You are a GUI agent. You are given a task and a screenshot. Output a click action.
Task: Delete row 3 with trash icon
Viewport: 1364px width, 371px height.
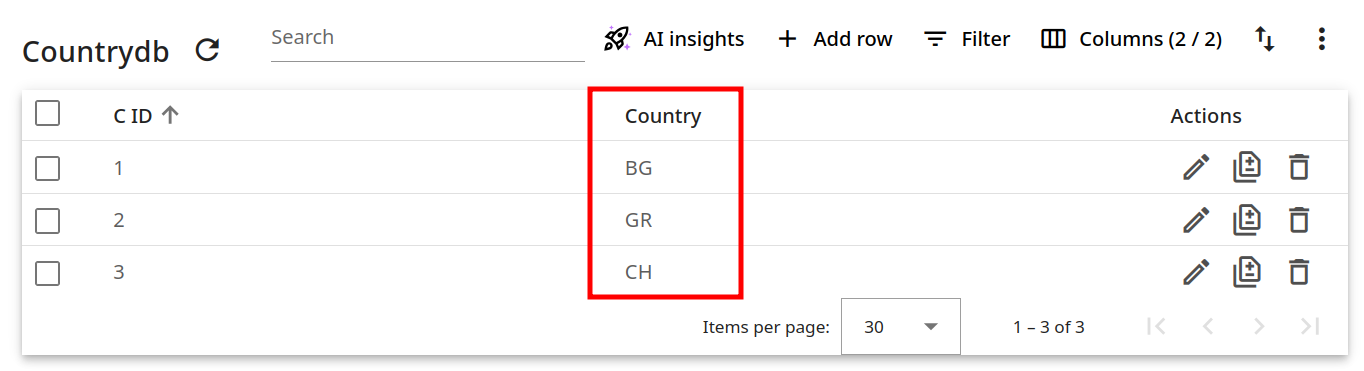pos(1298,271)
